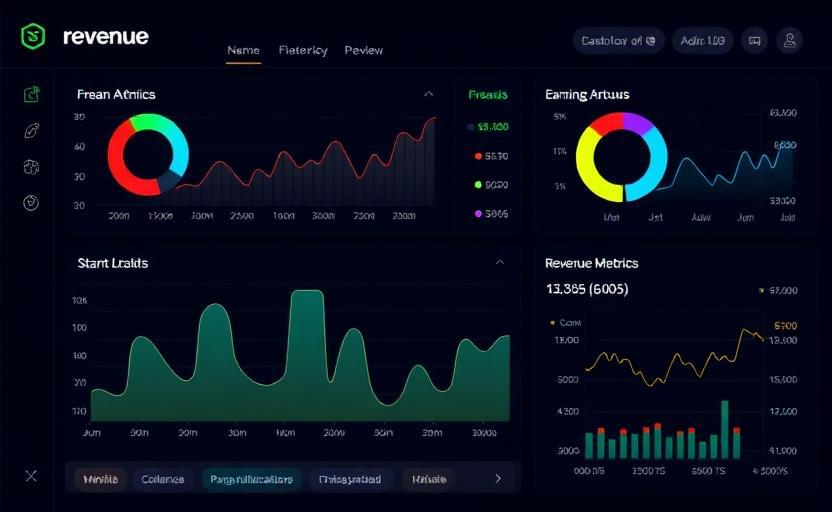Open the top green sidebar export icon
Screen dimensions: 832x512
click(x=32, y=95)
